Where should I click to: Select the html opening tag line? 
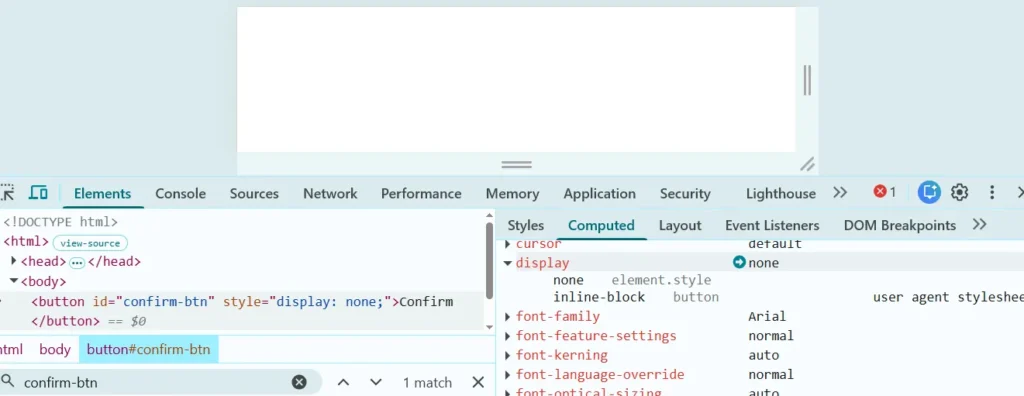pyautogui.click(x=26, y=242)
